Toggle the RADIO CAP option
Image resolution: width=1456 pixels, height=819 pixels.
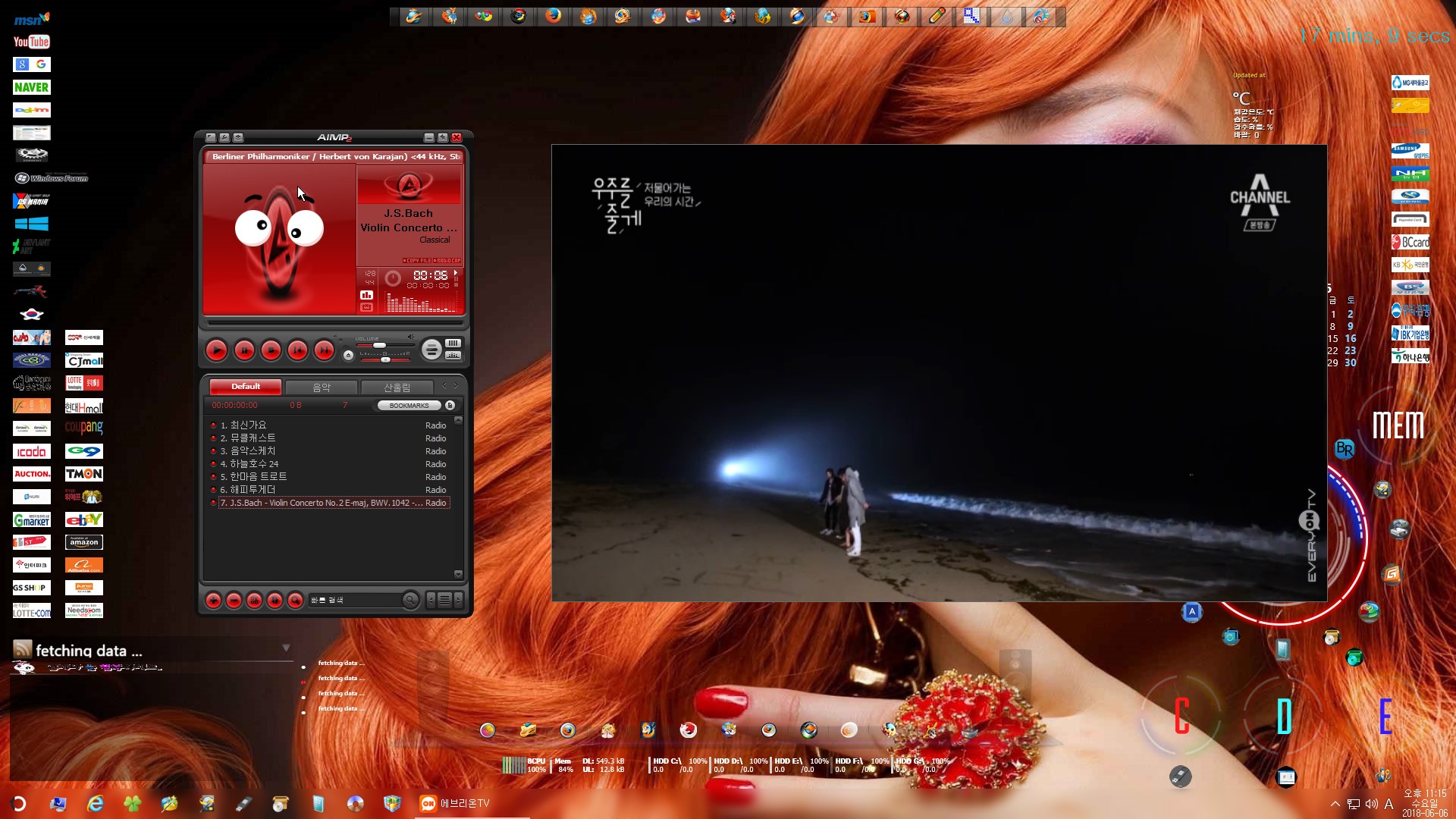coord(447,260)
